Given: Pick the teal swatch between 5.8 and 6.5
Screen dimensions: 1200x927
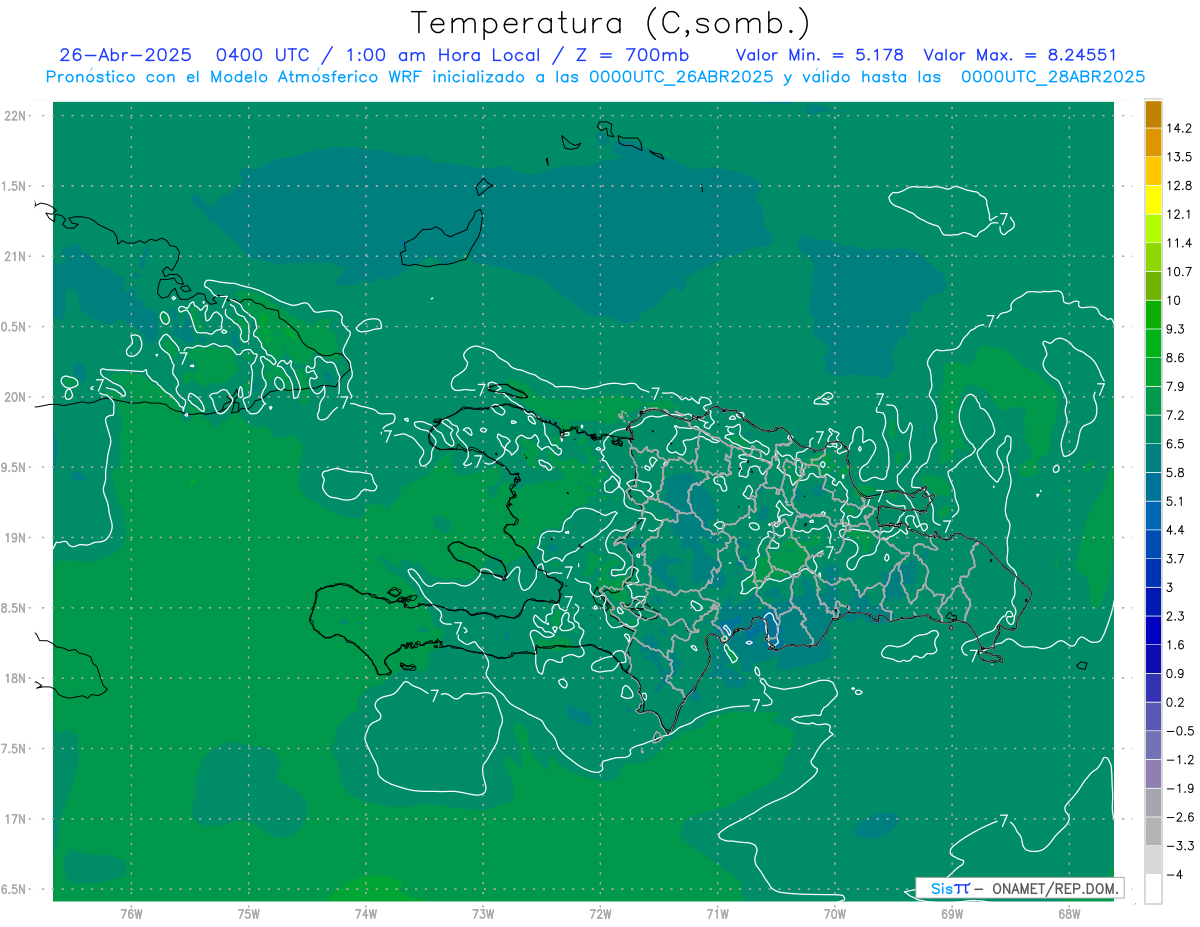Looking at the screenshot, I should click(1153, 458).
